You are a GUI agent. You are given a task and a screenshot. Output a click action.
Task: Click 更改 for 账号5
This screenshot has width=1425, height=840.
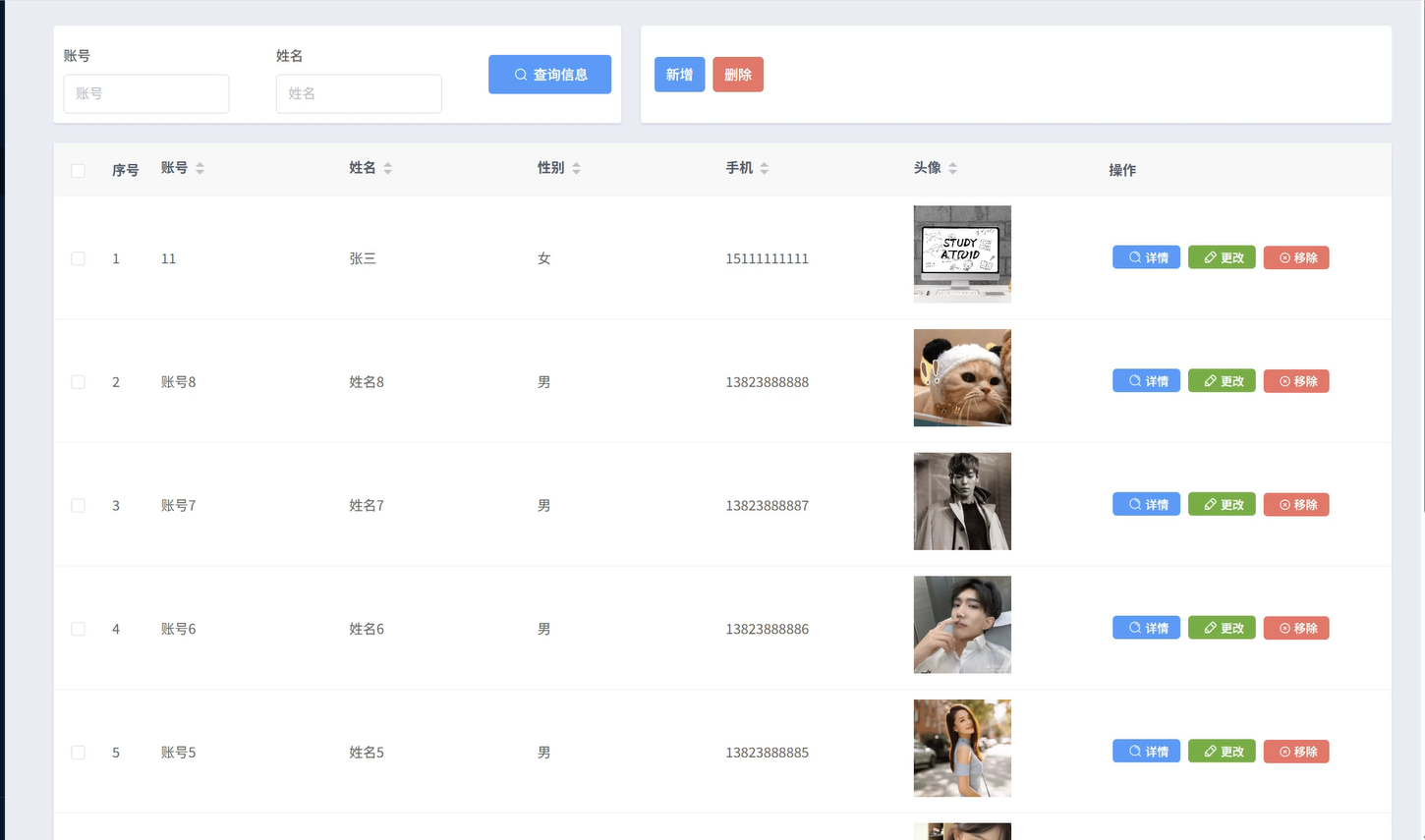pos(1222,752)
